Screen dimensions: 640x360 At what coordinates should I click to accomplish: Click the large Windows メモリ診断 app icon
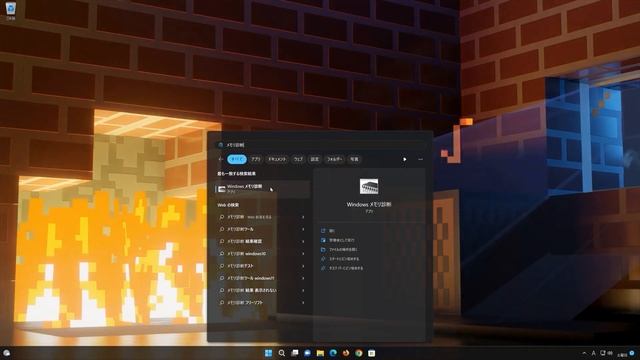369,187
